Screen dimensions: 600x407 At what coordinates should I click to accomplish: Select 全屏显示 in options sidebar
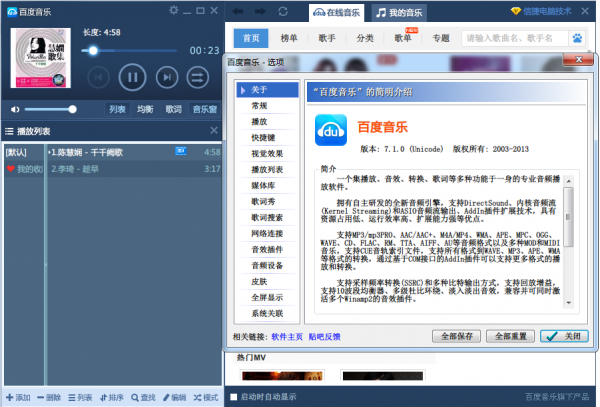click(x=267, y=297)
